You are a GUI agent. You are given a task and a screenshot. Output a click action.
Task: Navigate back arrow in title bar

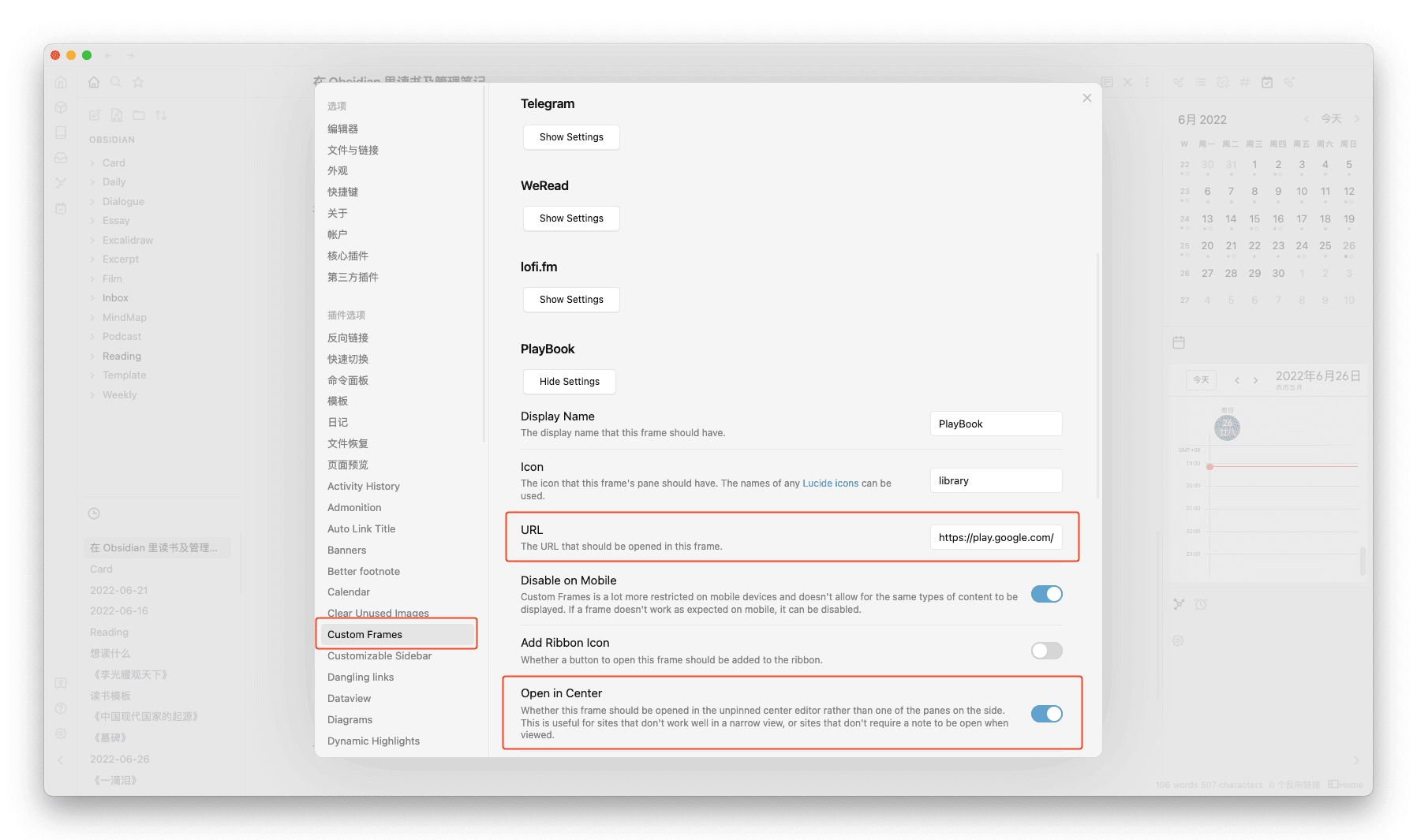coord(108,55)
